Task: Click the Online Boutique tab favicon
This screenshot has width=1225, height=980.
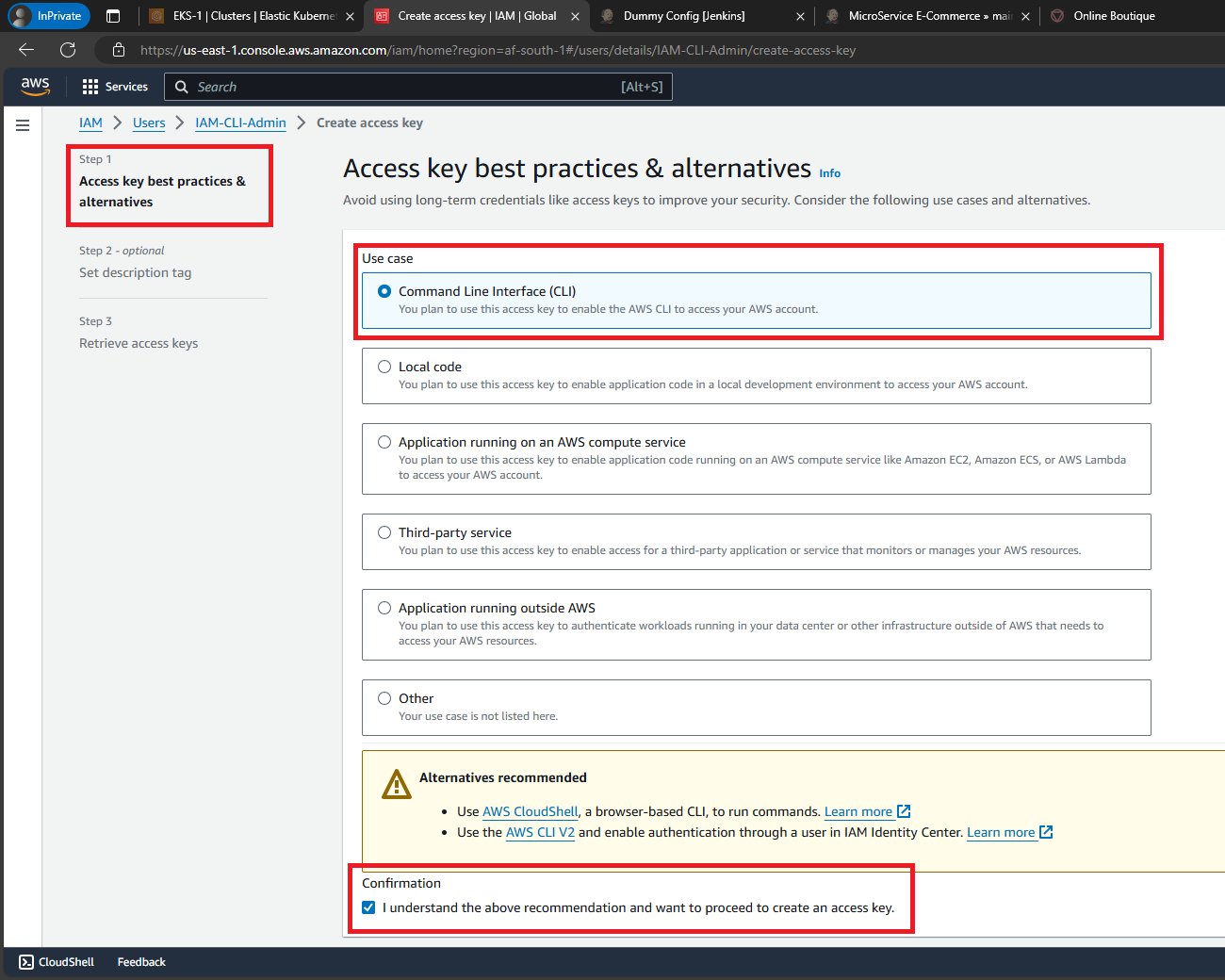Action: click(1057, 16)
